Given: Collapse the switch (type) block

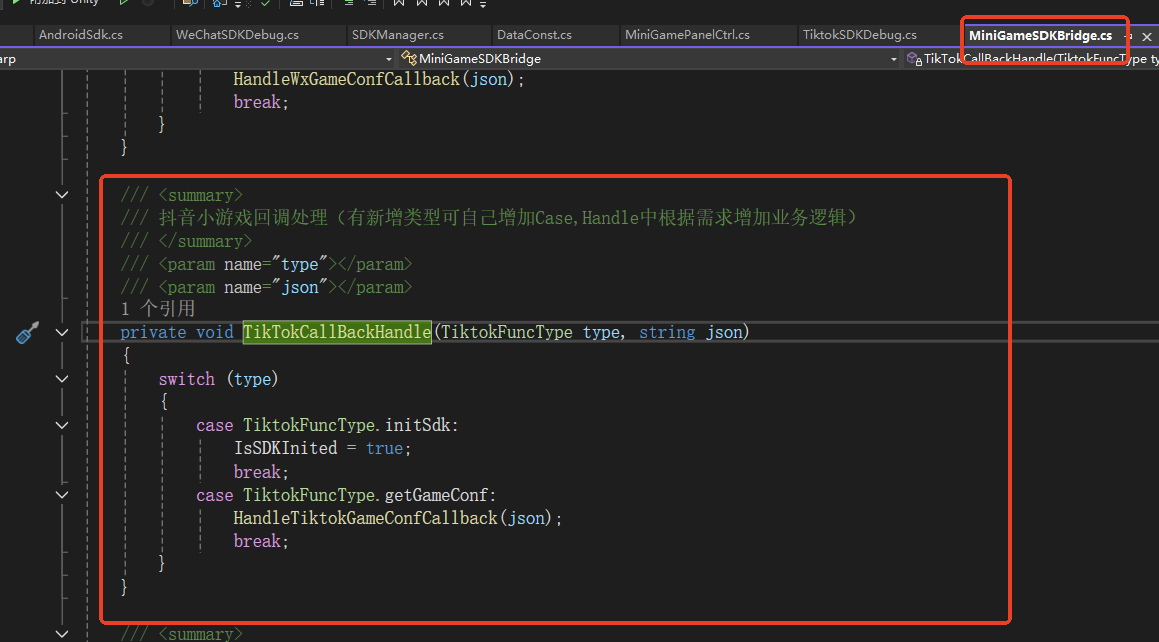Looking at the screenshot, I should [x=63, y=379].
